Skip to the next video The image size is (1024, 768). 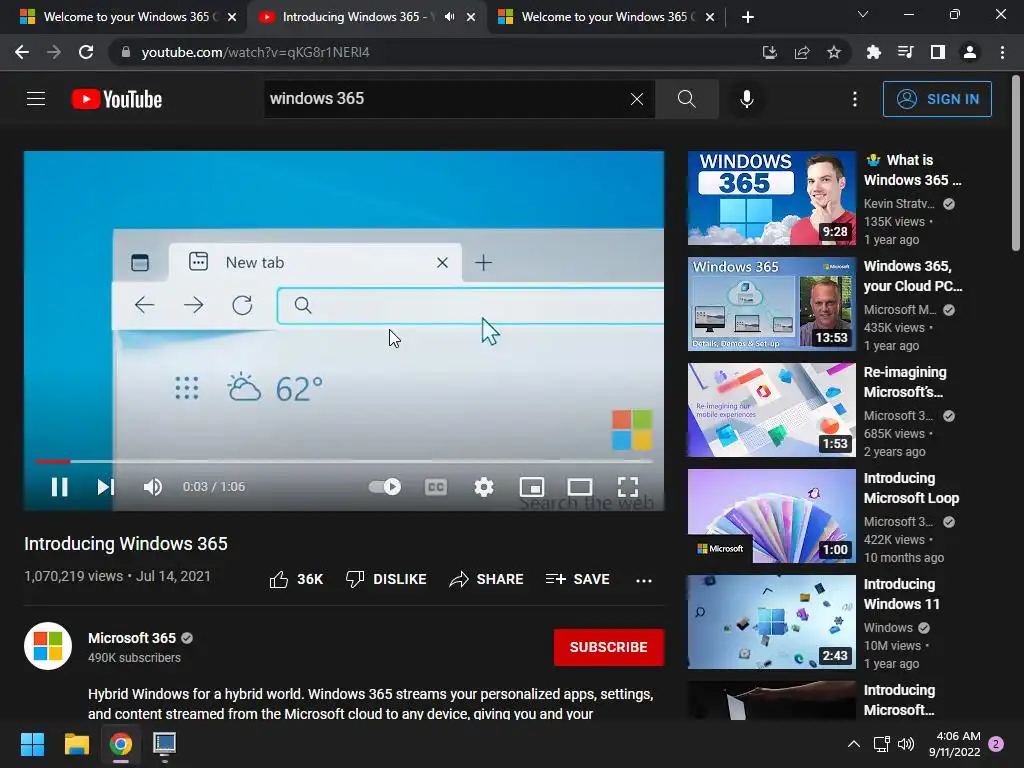tap(106, 487)
